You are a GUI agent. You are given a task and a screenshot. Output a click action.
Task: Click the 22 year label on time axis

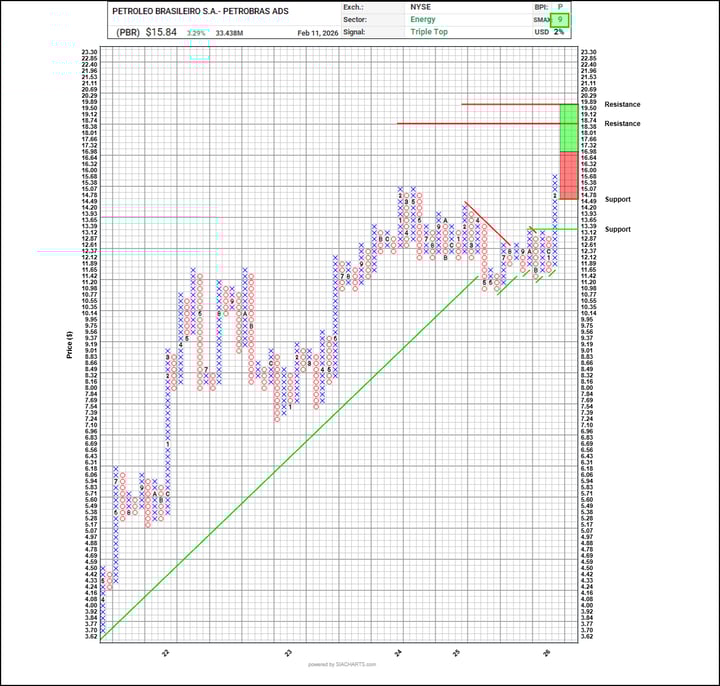(166, 652)
